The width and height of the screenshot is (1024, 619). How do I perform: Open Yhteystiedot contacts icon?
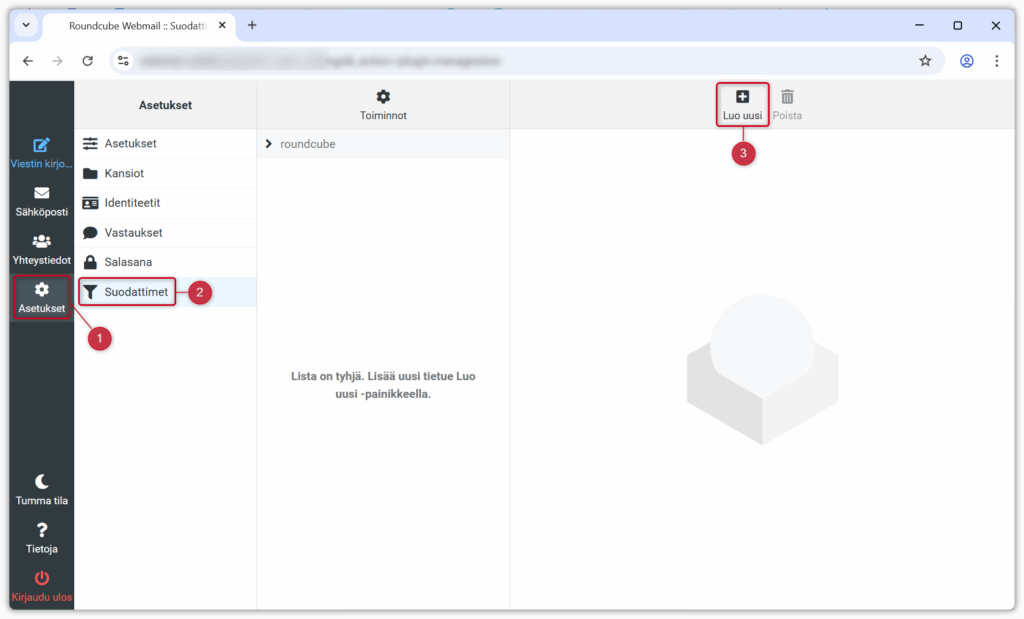click(x=41, y=241)
